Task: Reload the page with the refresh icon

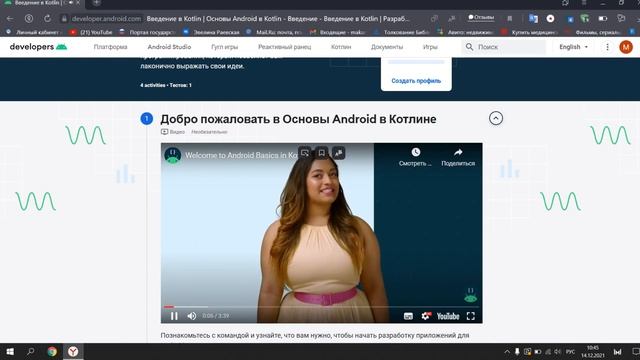Action: 47,19
